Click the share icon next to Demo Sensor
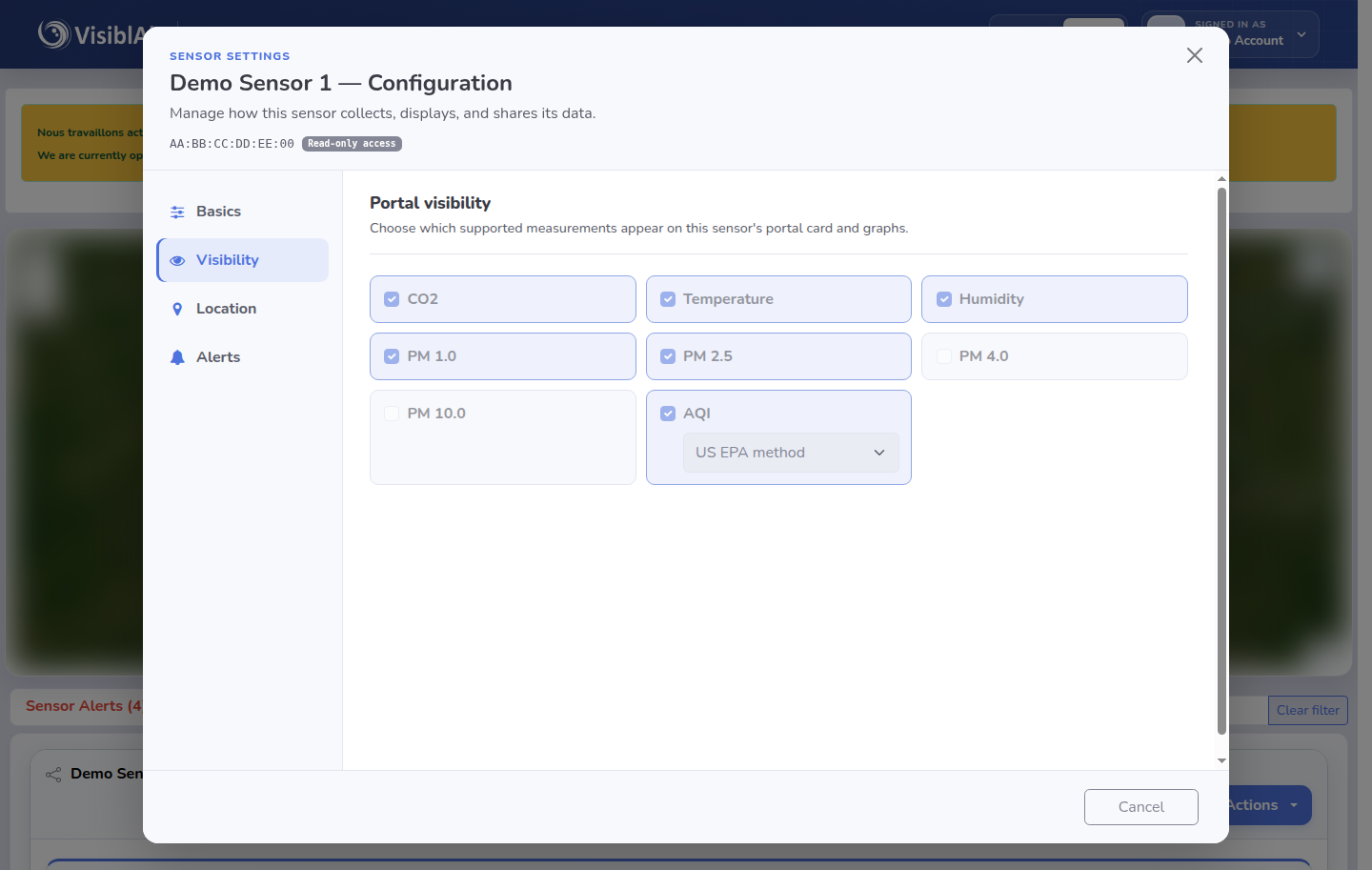This screenshot has height=870, width=1372. click(x=53, y=775)
